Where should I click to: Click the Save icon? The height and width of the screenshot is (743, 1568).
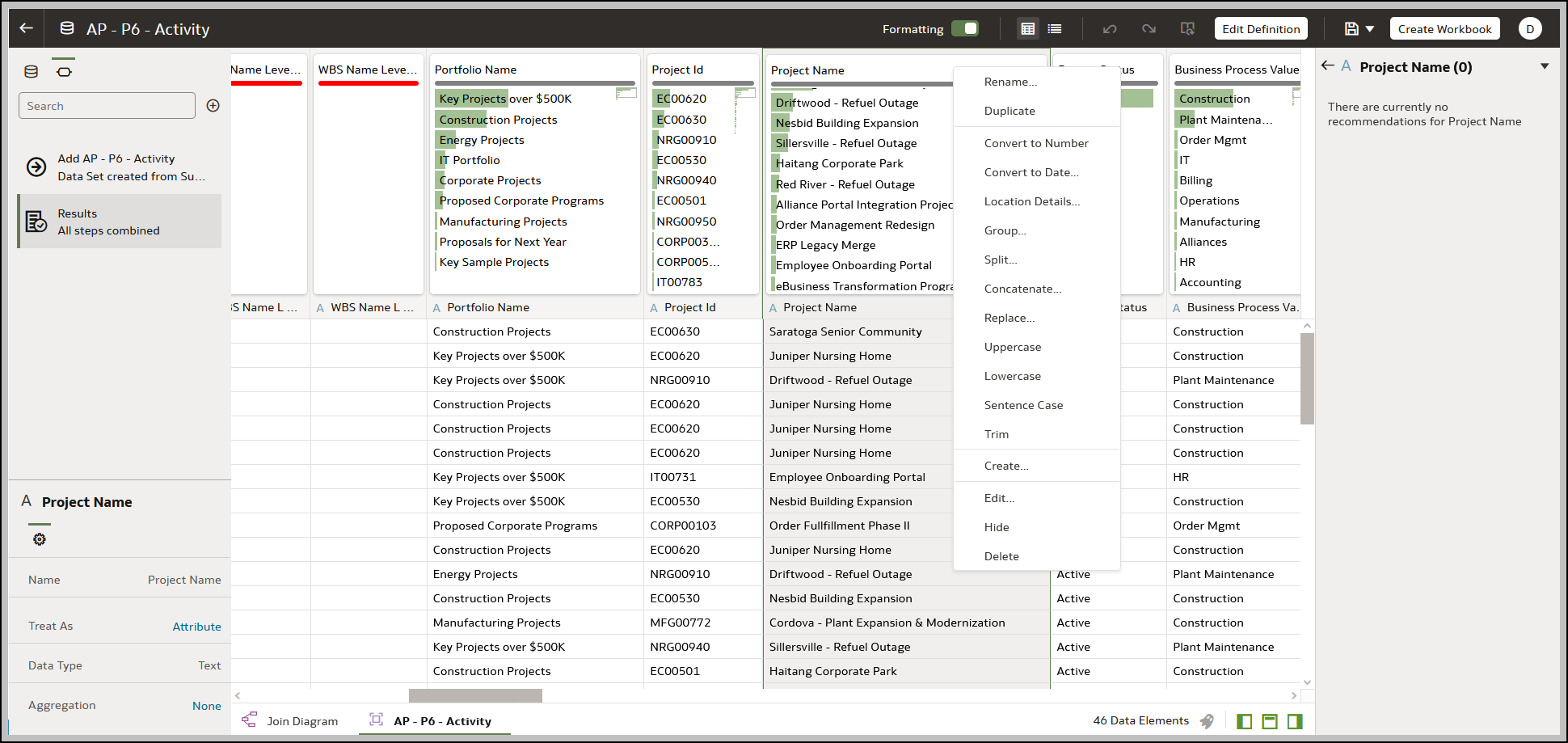pos(1351,28)
